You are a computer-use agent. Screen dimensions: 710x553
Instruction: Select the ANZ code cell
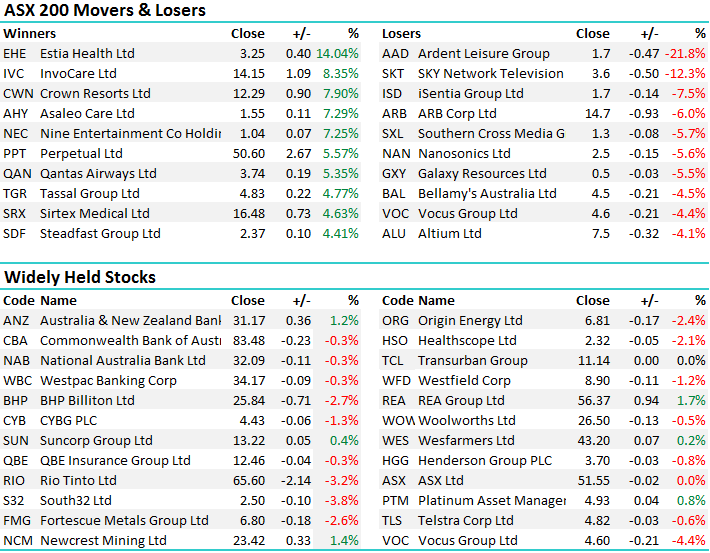pos(16,320)
